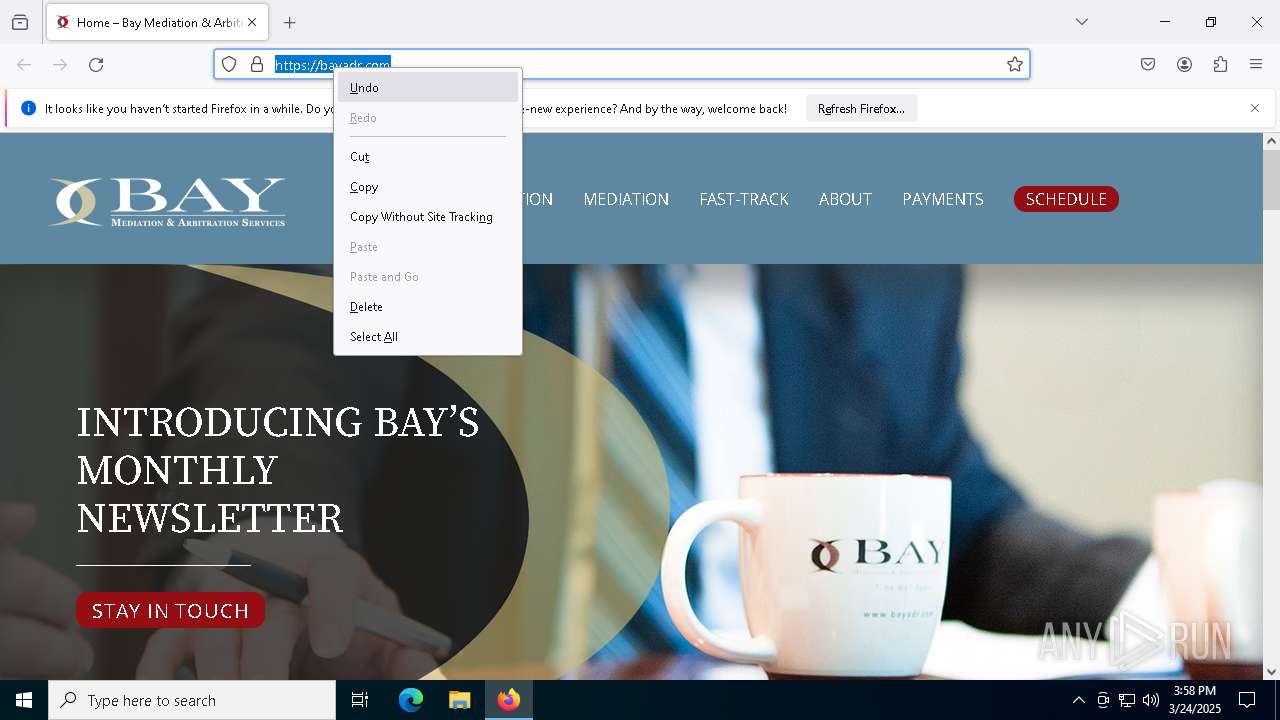Click the page scrollbar down arrow
This screenshot has width=1280, height=720.
[1271, 671]
